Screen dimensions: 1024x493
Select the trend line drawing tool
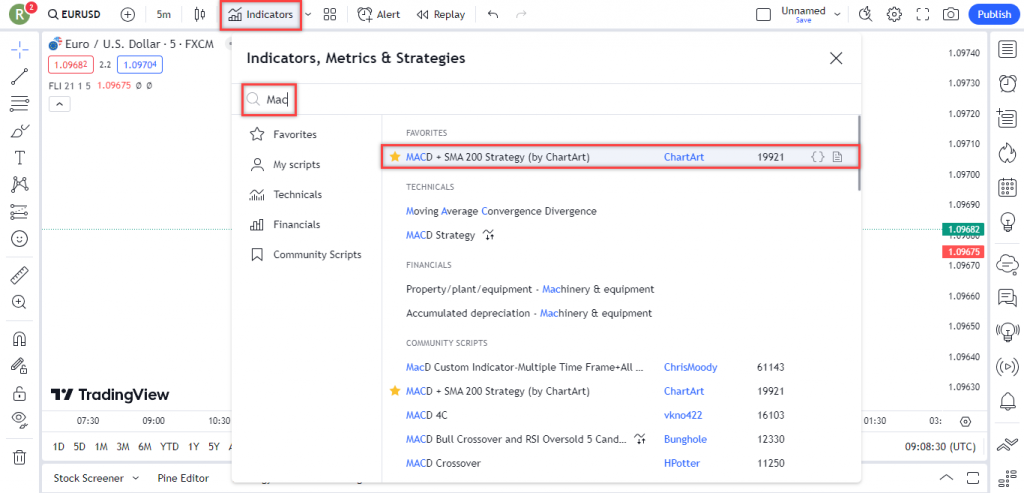(x=20, y=77)
